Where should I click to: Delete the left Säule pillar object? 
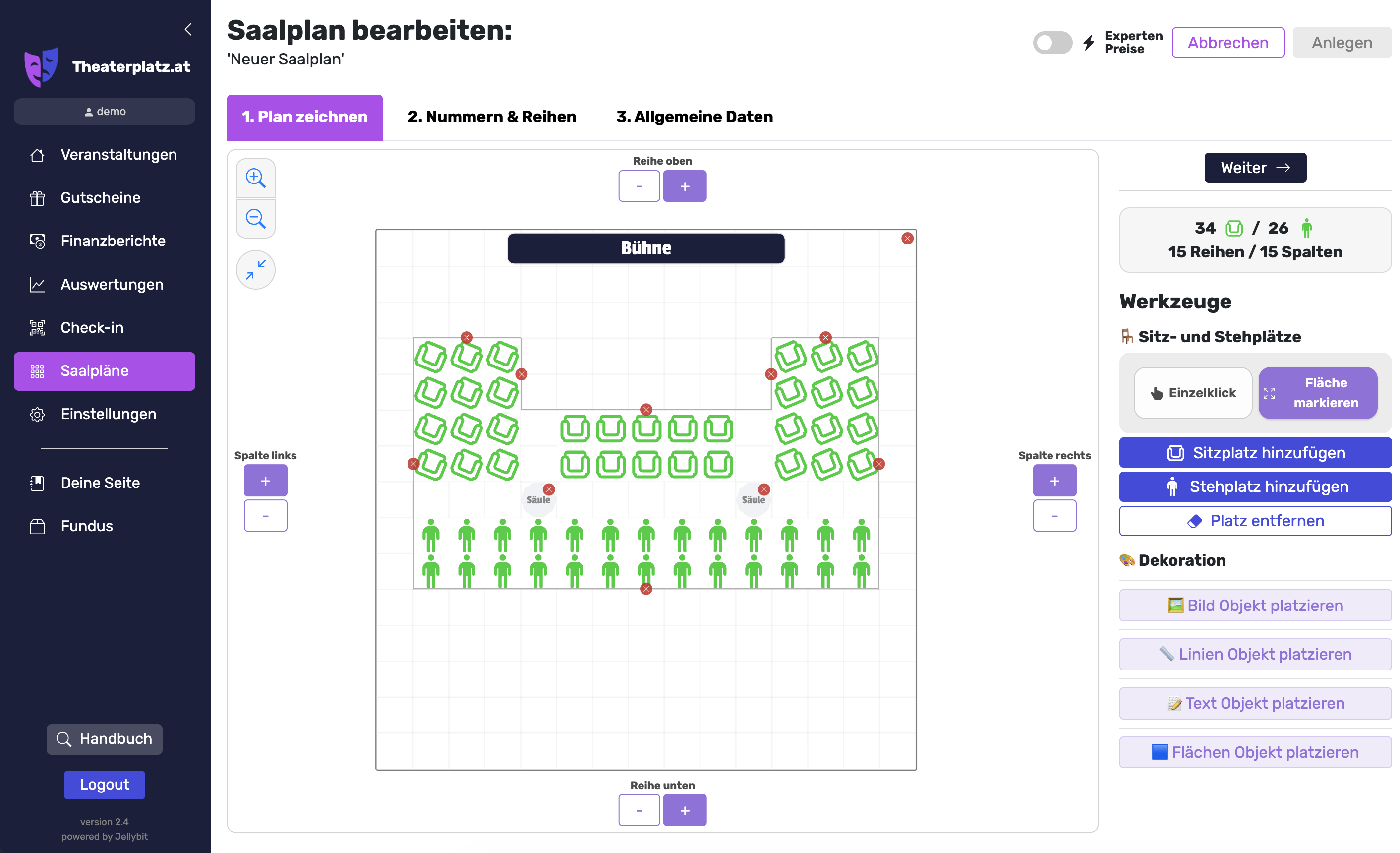[548, 489]
